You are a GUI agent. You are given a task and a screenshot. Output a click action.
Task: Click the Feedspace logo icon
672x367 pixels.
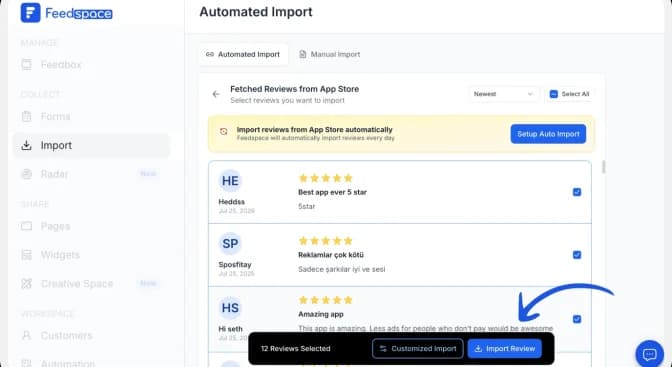(x=30, y=13)
